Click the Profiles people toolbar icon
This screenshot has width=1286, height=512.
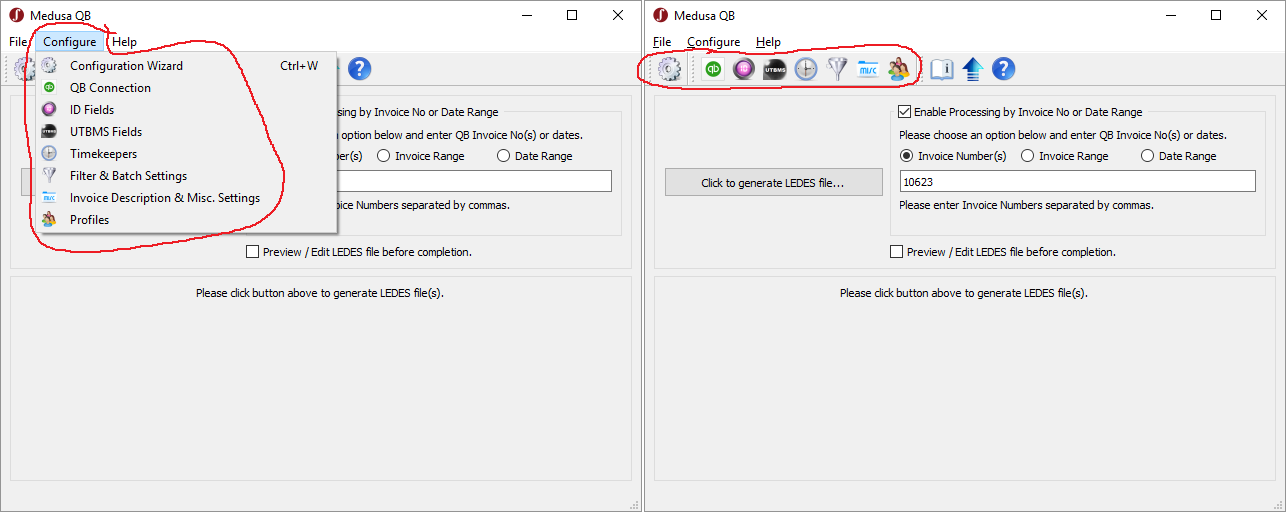898,69
